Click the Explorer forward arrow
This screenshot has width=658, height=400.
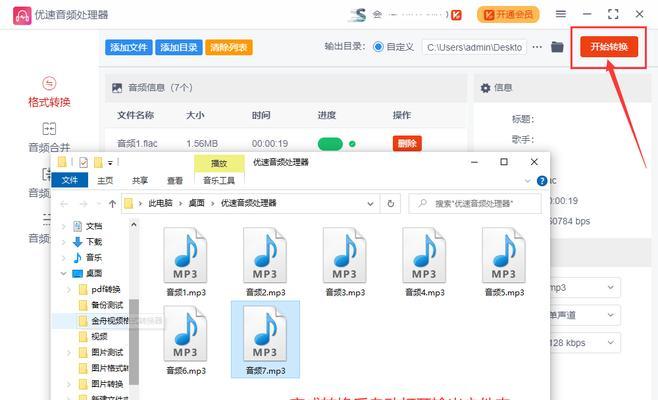click(84, 204)
